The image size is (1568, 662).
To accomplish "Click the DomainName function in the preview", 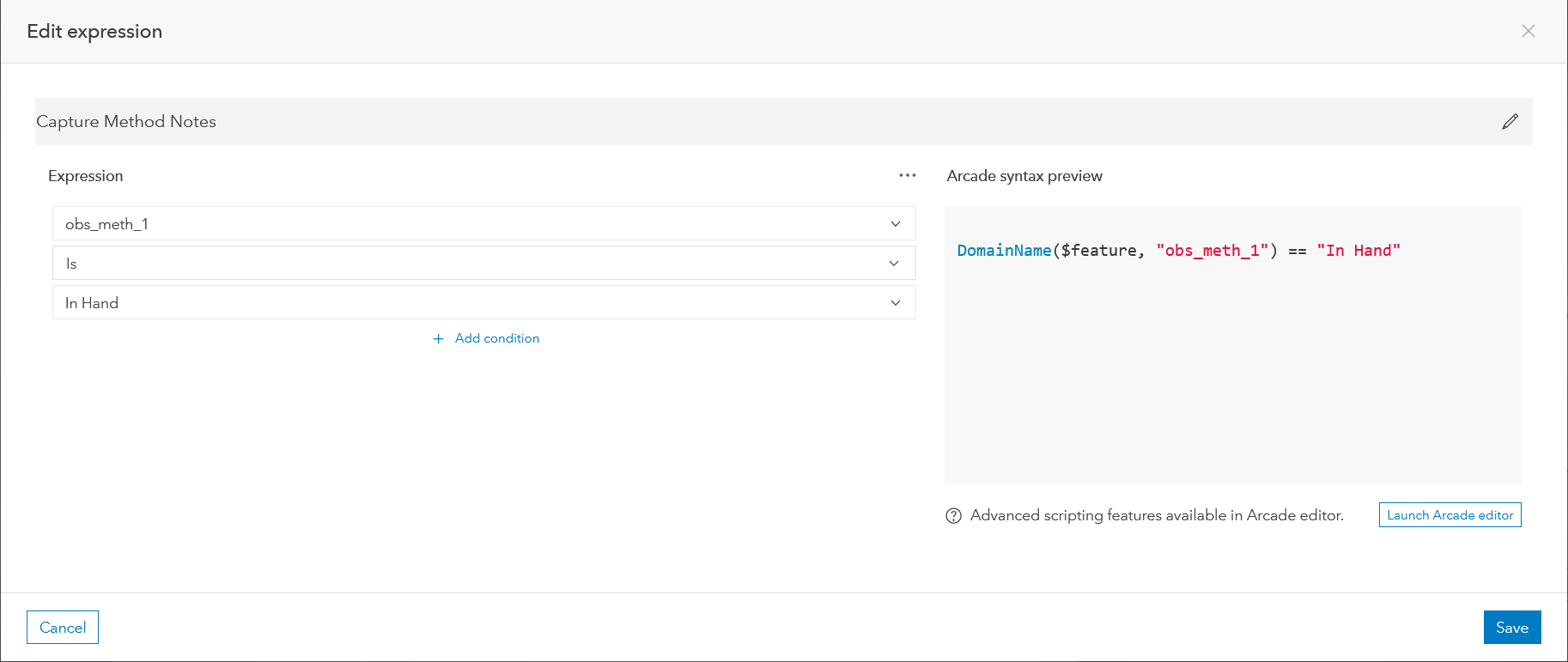I will (1004, 251).
